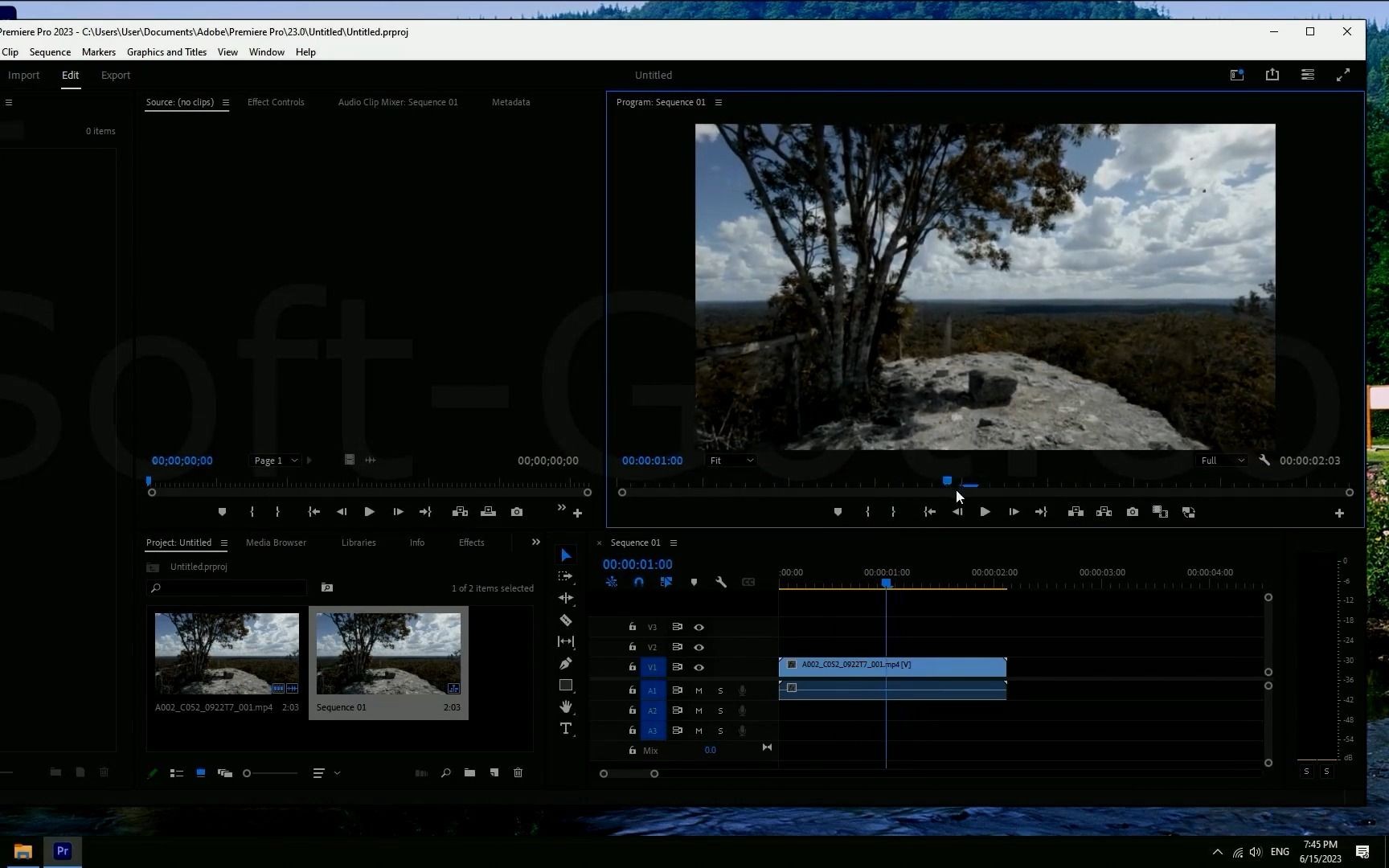1389x868 pixels.
Task: Open Quick Export share icon
Action: point(1272,75)
